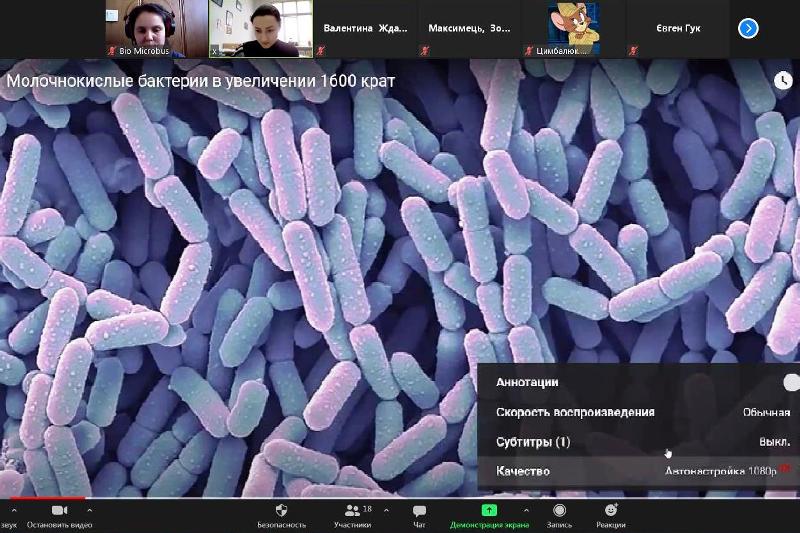Click the blue next-participants arrow

click(x=748, y=29)
